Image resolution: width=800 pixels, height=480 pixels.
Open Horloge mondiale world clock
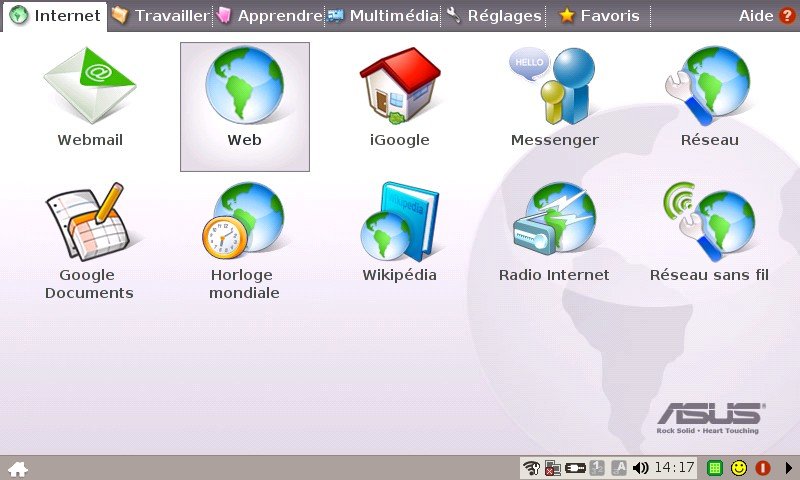coord(244,220)
